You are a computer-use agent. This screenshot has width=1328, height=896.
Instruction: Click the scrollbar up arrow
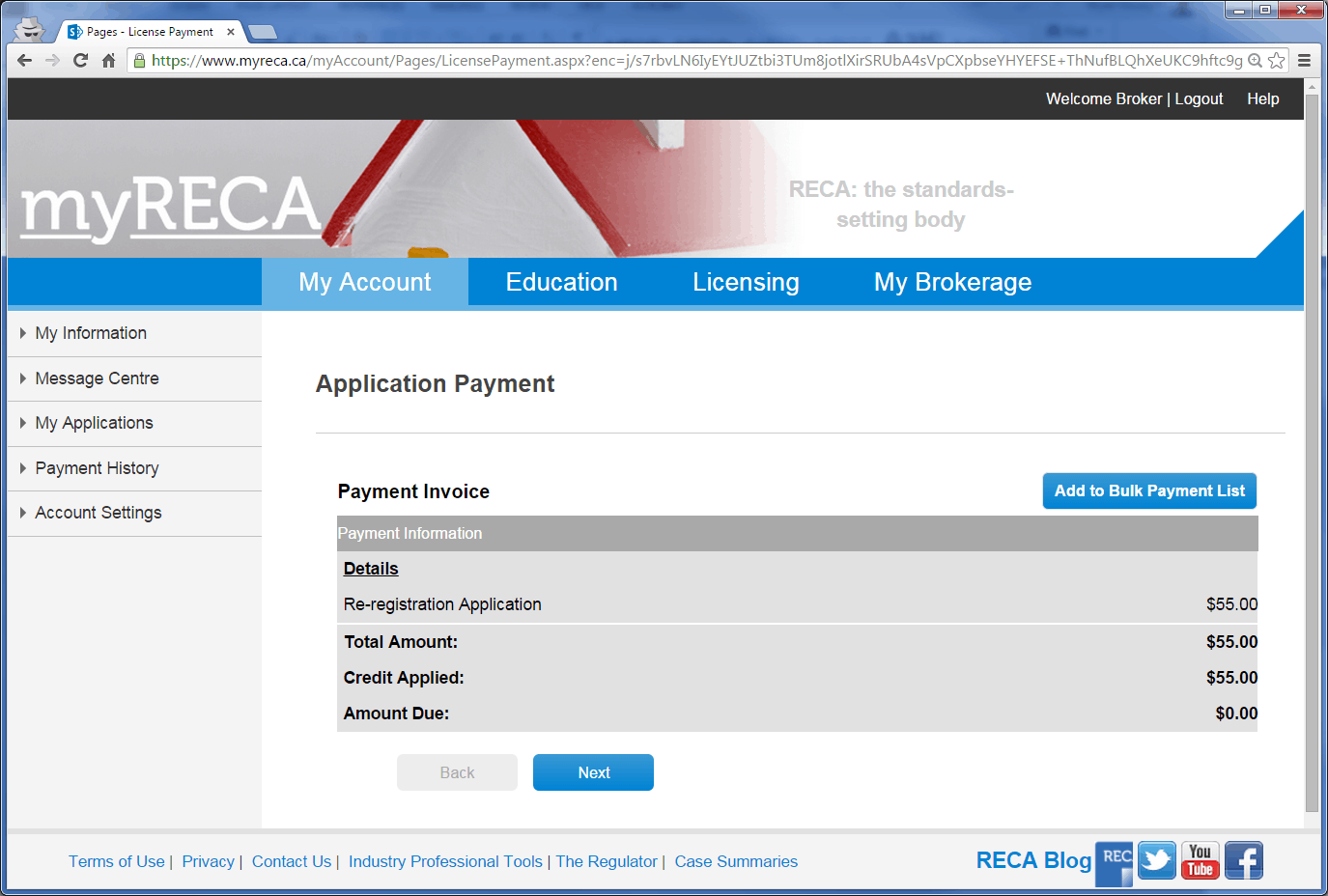point(1312,87)
